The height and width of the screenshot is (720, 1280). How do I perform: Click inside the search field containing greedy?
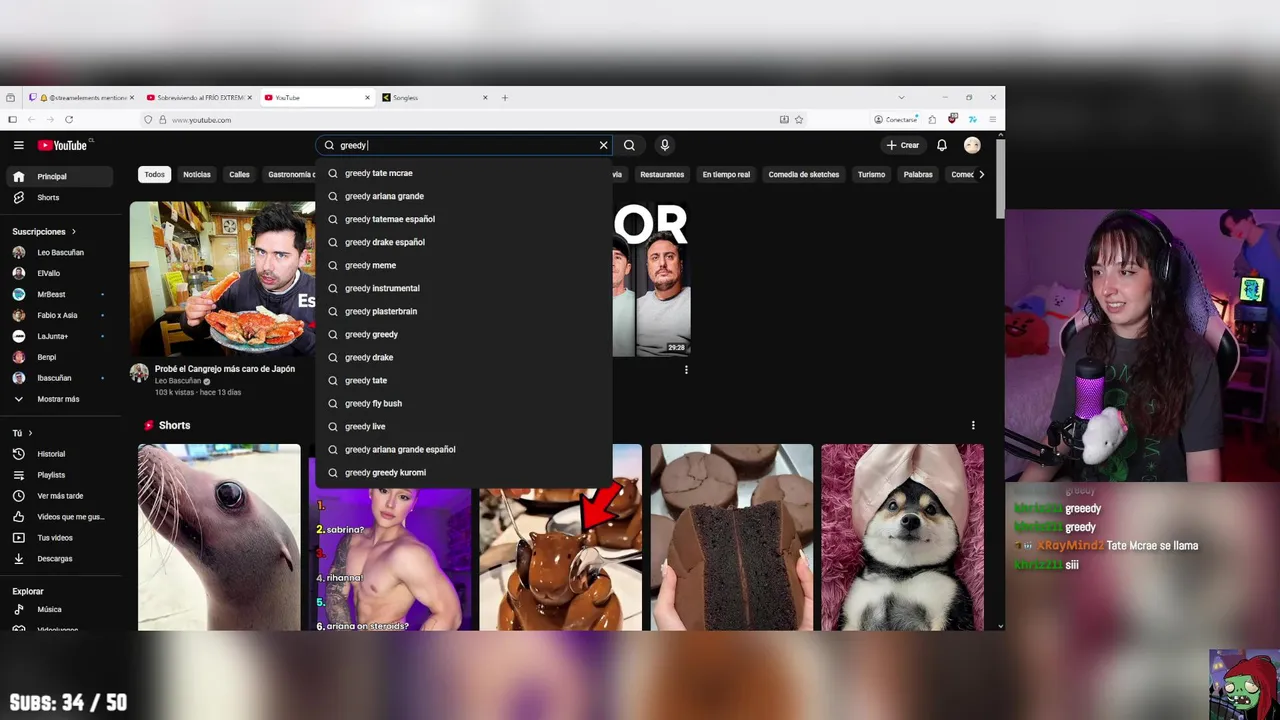coord(465,145)
